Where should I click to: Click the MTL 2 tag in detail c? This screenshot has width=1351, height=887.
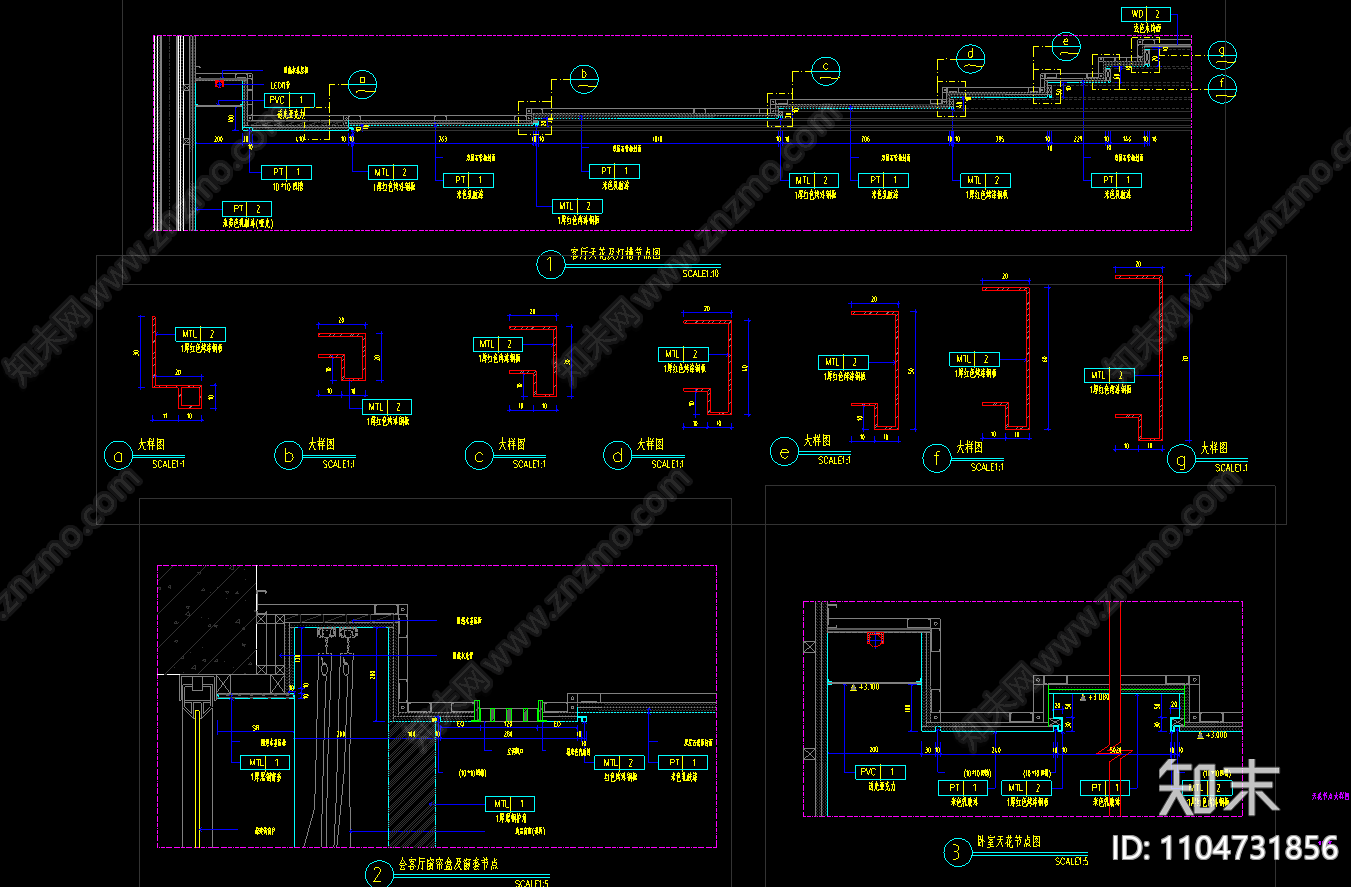(x=498, y=345)
